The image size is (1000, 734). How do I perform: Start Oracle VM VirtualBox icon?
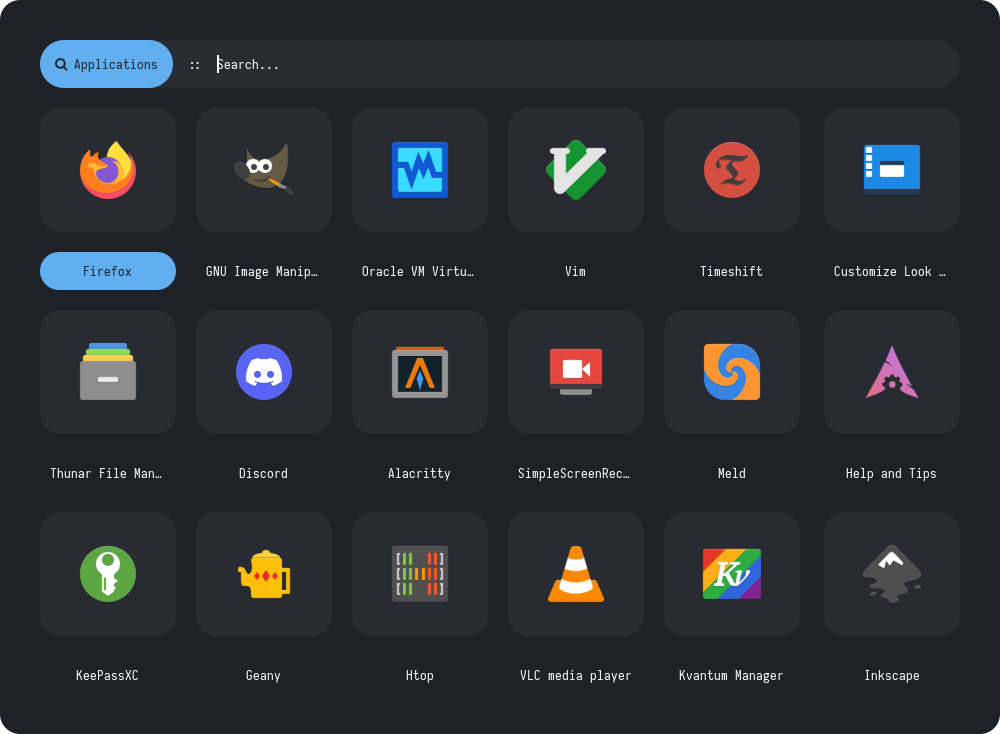[420, 170]
